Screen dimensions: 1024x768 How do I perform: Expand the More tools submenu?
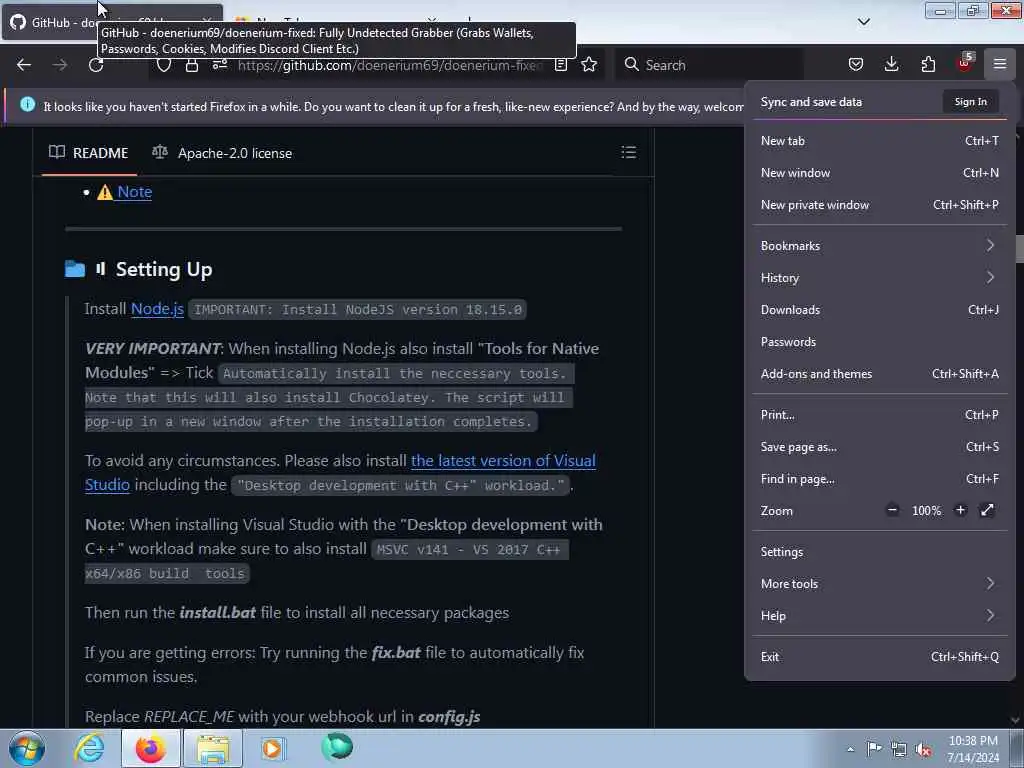(879, 584)
